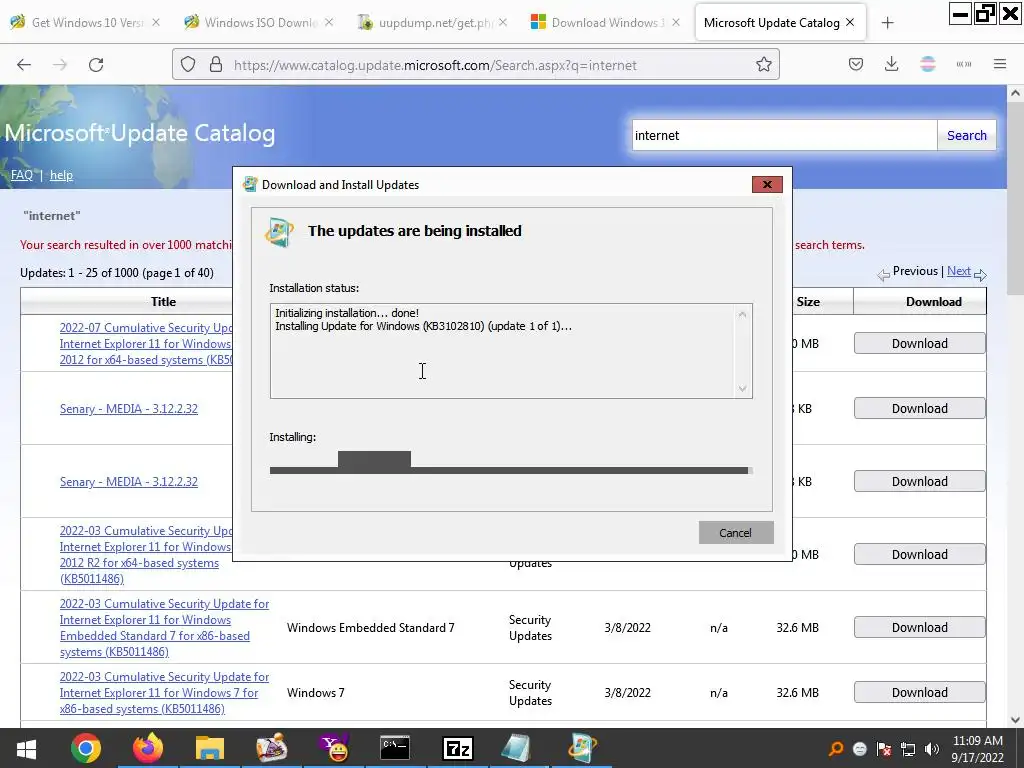
Task: Download 2022-03 update for Windows 2012 R2
Action: point(920,554)
